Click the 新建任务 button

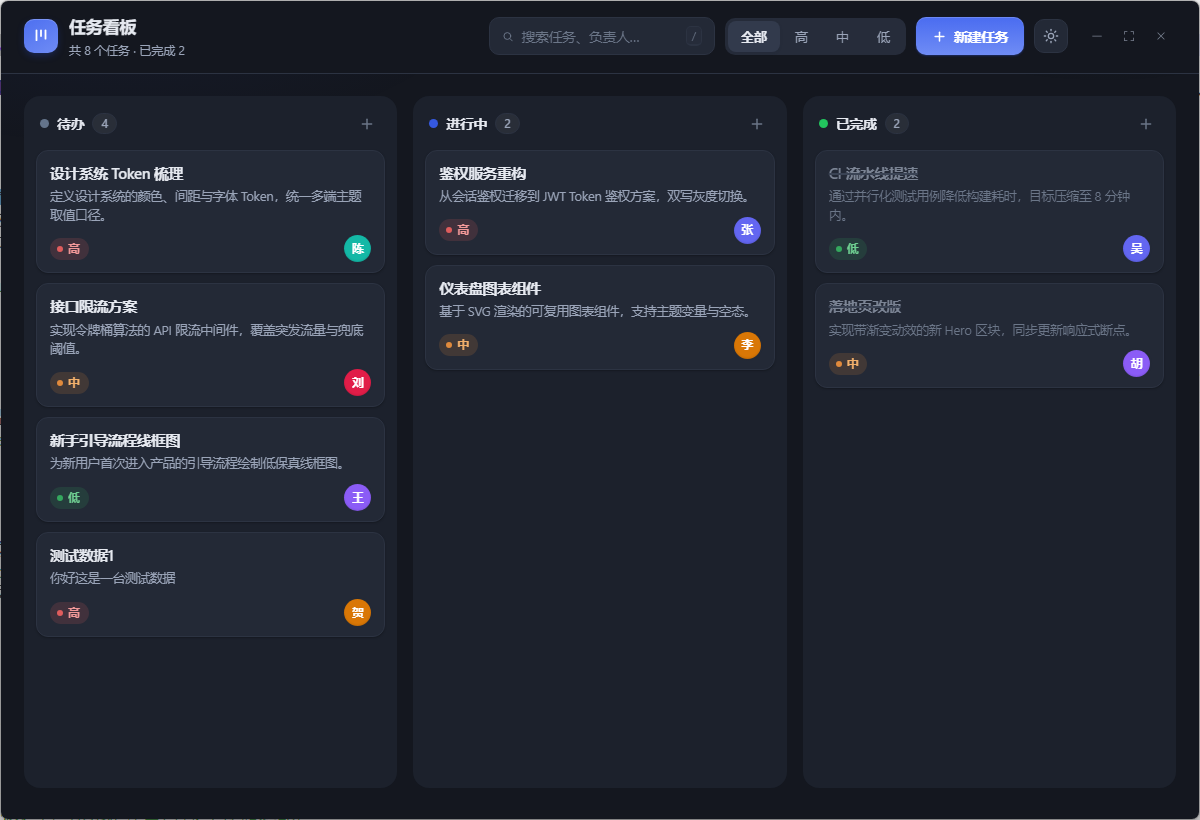[x=970, y=37]
